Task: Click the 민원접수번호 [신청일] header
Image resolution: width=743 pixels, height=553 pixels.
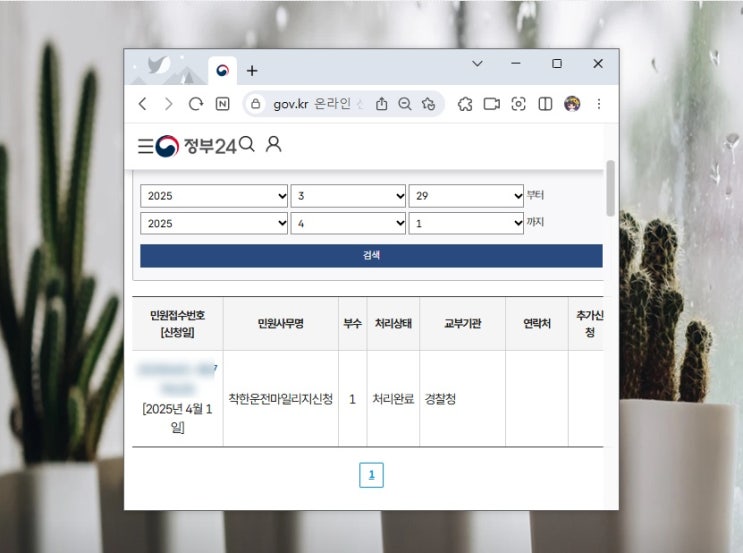Action: click(177, 324)
